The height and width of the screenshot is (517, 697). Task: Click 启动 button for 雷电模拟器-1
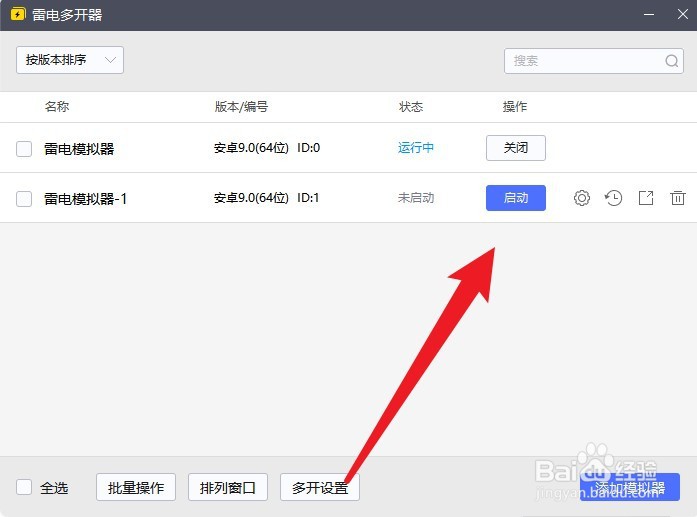(x=516, y=198)
